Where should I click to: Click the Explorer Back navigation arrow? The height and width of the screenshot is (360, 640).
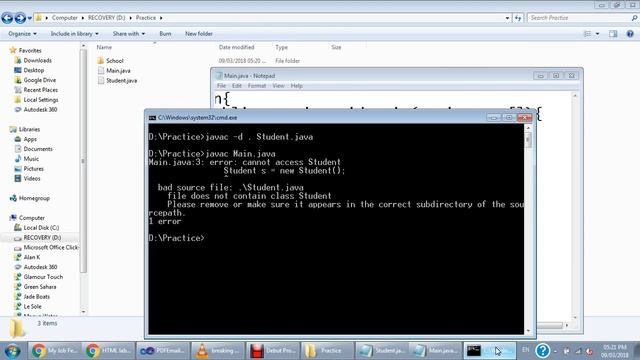pos(7,18)
